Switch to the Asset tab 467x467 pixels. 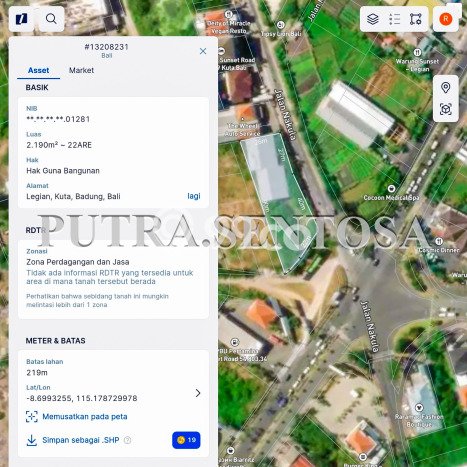[x=38, y=70]
